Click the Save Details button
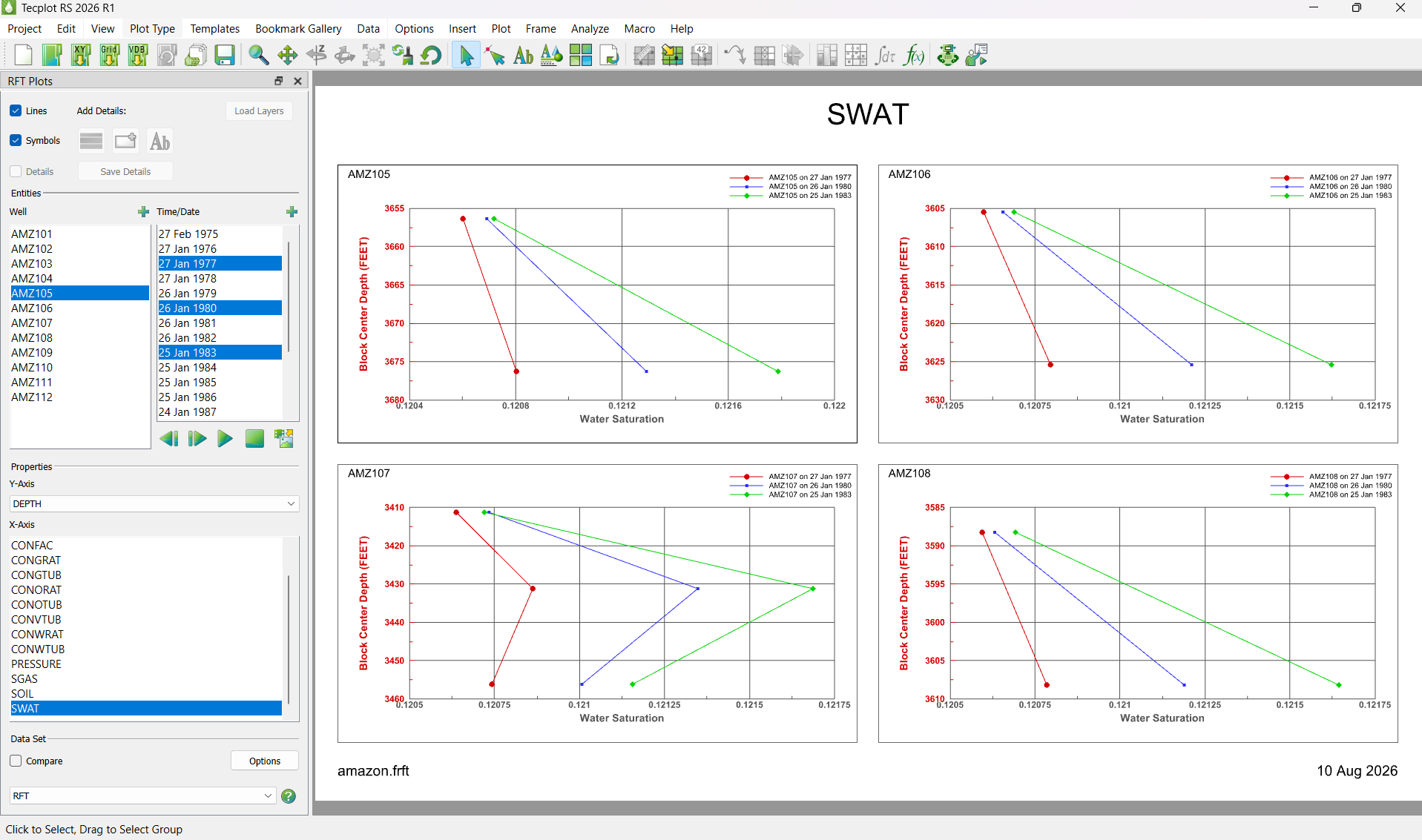This screenshot has width=1422, height=840. point(125,171)
